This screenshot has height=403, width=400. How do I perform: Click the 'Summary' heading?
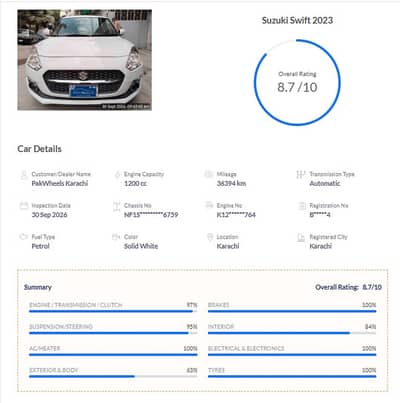point(38,287)
